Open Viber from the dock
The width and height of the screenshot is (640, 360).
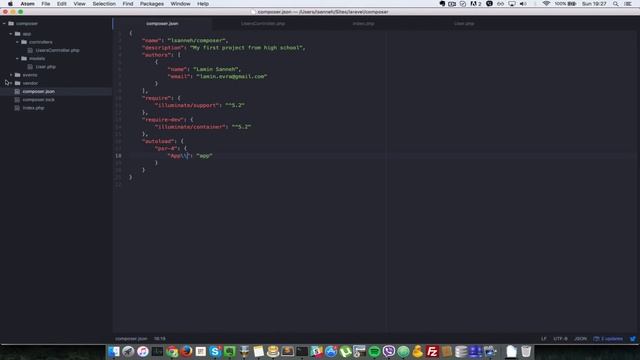pyautogui.click(x=389, y=351)
